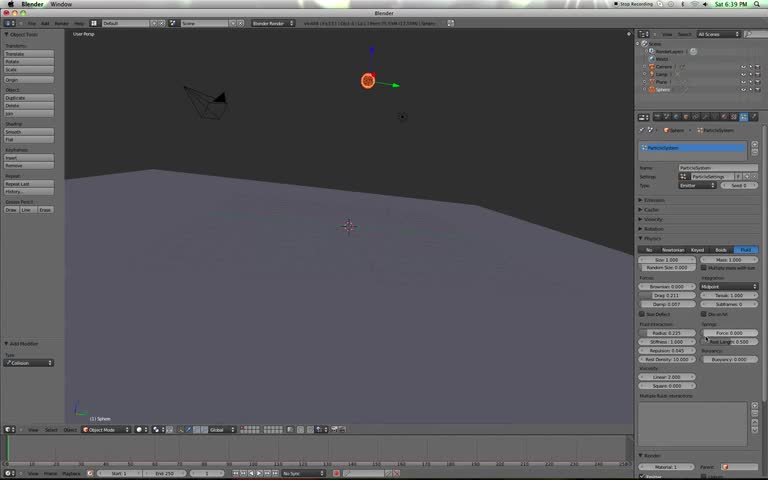The width and height of the screenshot is (768, 480).
Task: Open the Texture properties tab icon
Action: [734, 117]
